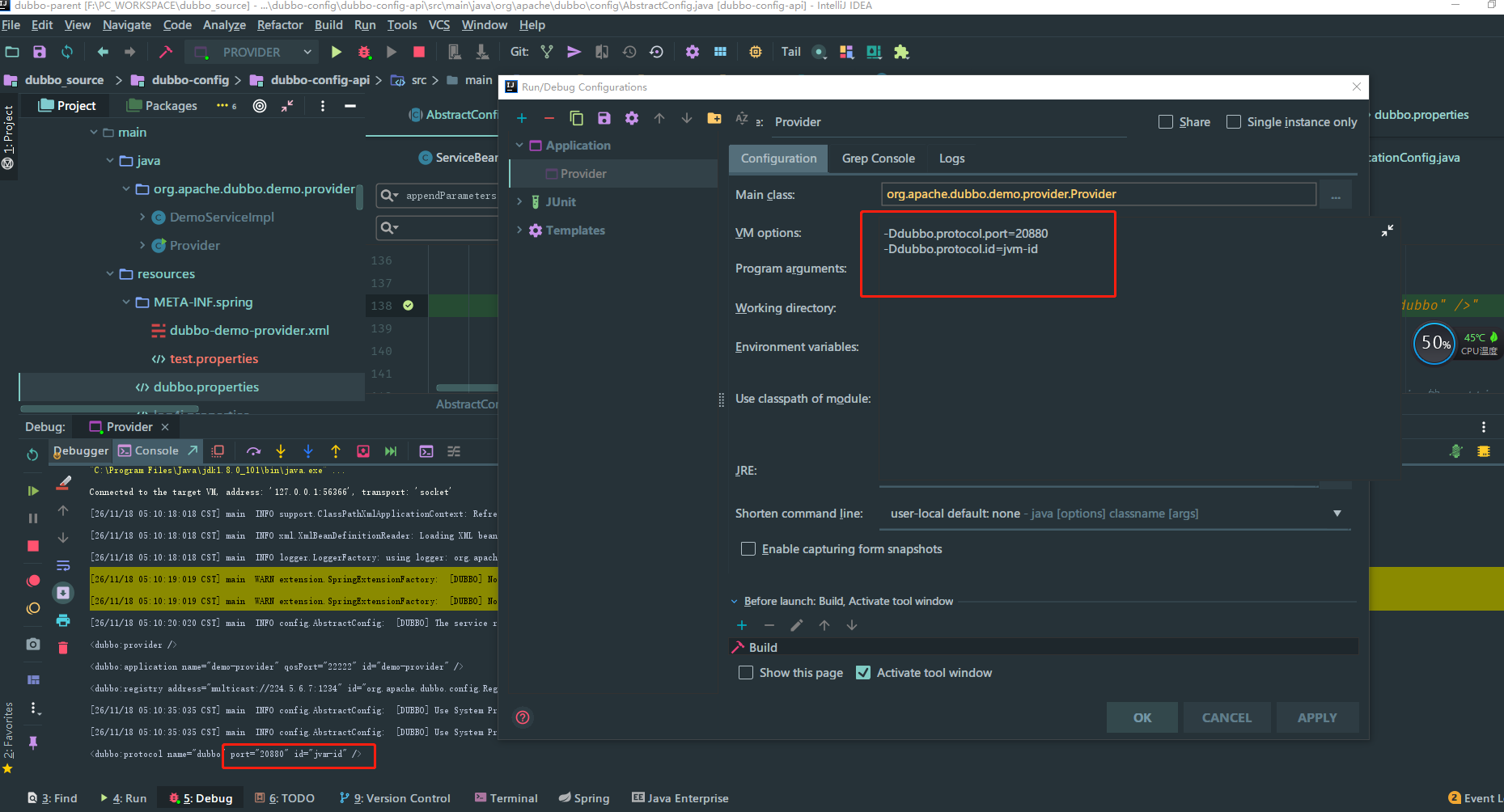Viewport: 1504px width, 812px height.
Task: Open Git branches icon in toolbar
Action: click(547, 52)
